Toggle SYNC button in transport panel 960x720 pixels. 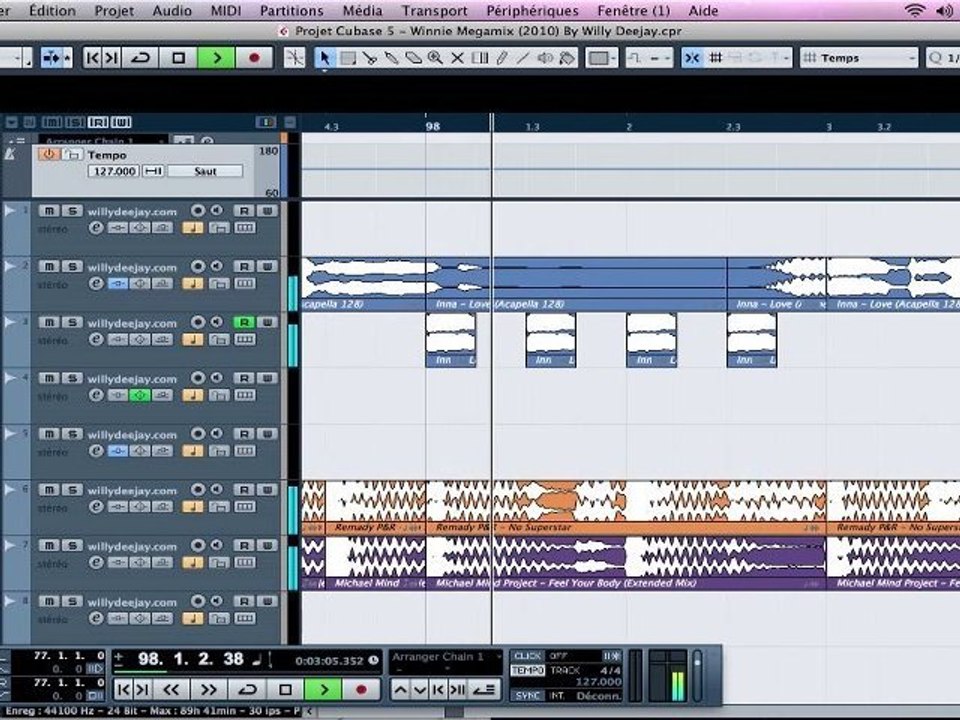pos(527,696)
